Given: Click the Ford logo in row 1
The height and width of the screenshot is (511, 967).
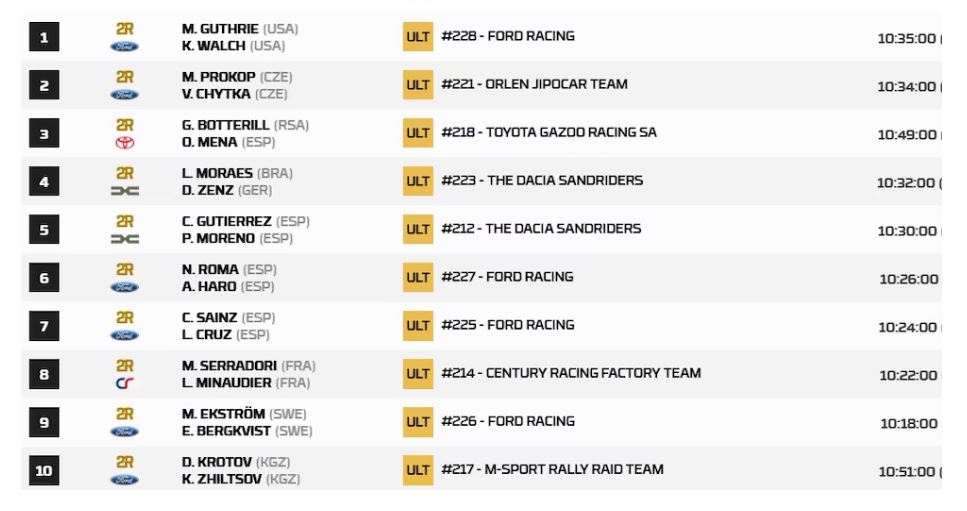Looking at the screenshot, I should 125,47.
